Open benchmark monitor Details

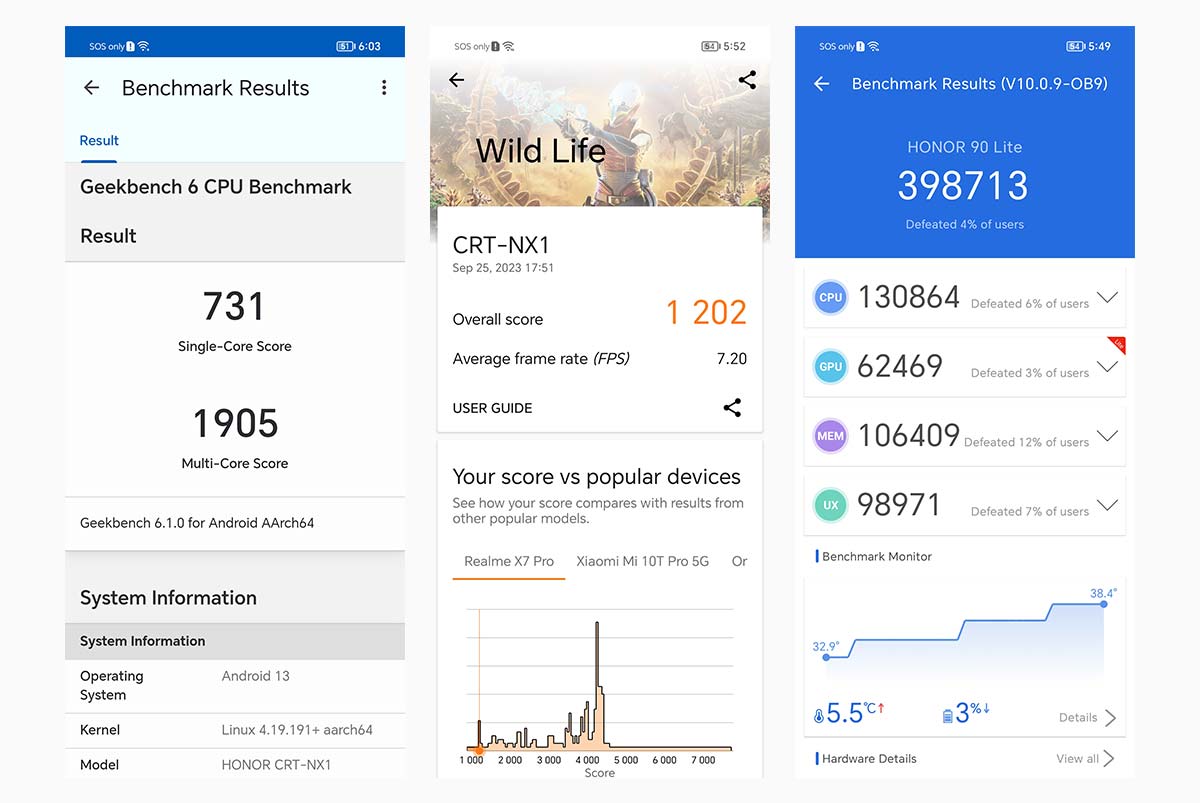click(x=1087, y=717)
